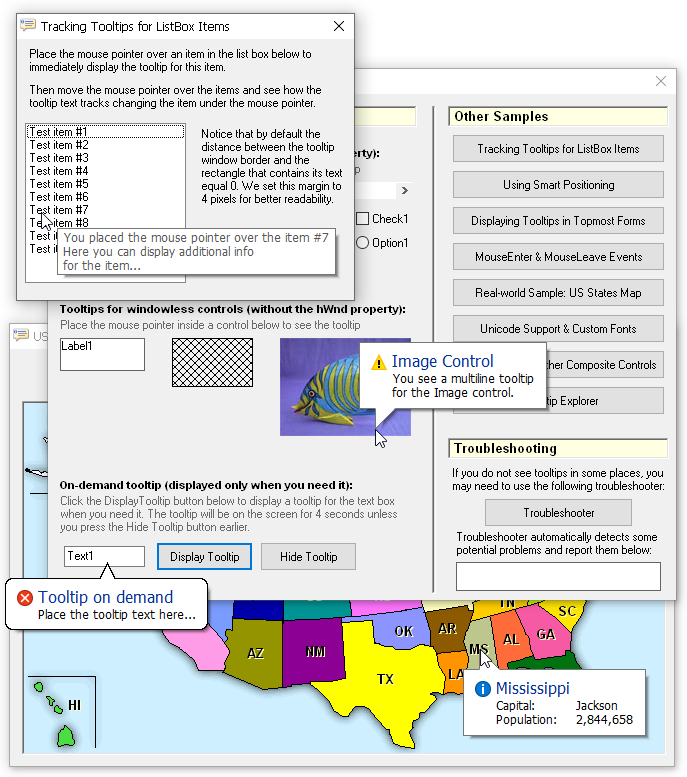Click the scroll right arrow
The height and width of the screenshot is (777, 687).
(x=404, y=190)
